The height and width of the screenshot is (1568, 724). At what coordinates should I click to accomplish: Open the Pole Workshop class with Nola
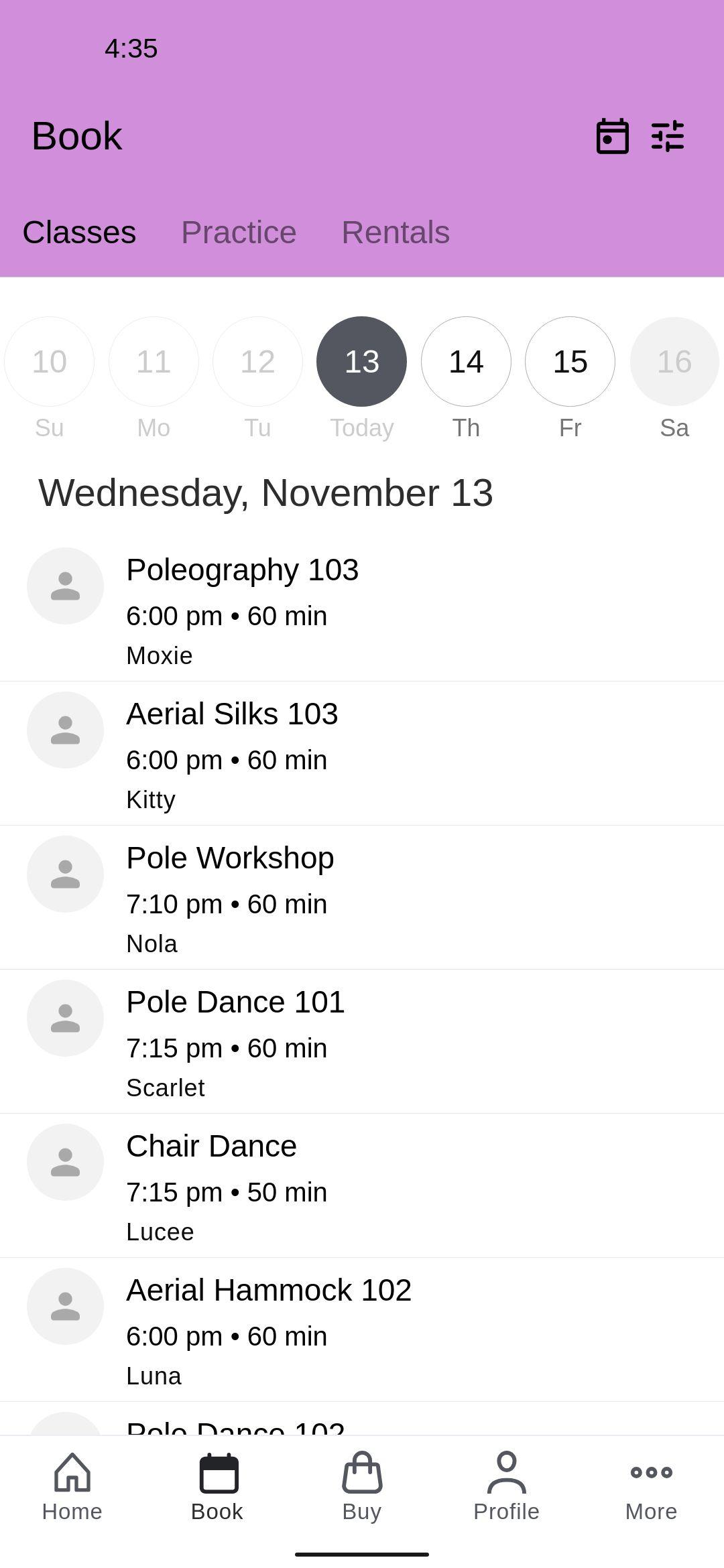tap(362, 898)
